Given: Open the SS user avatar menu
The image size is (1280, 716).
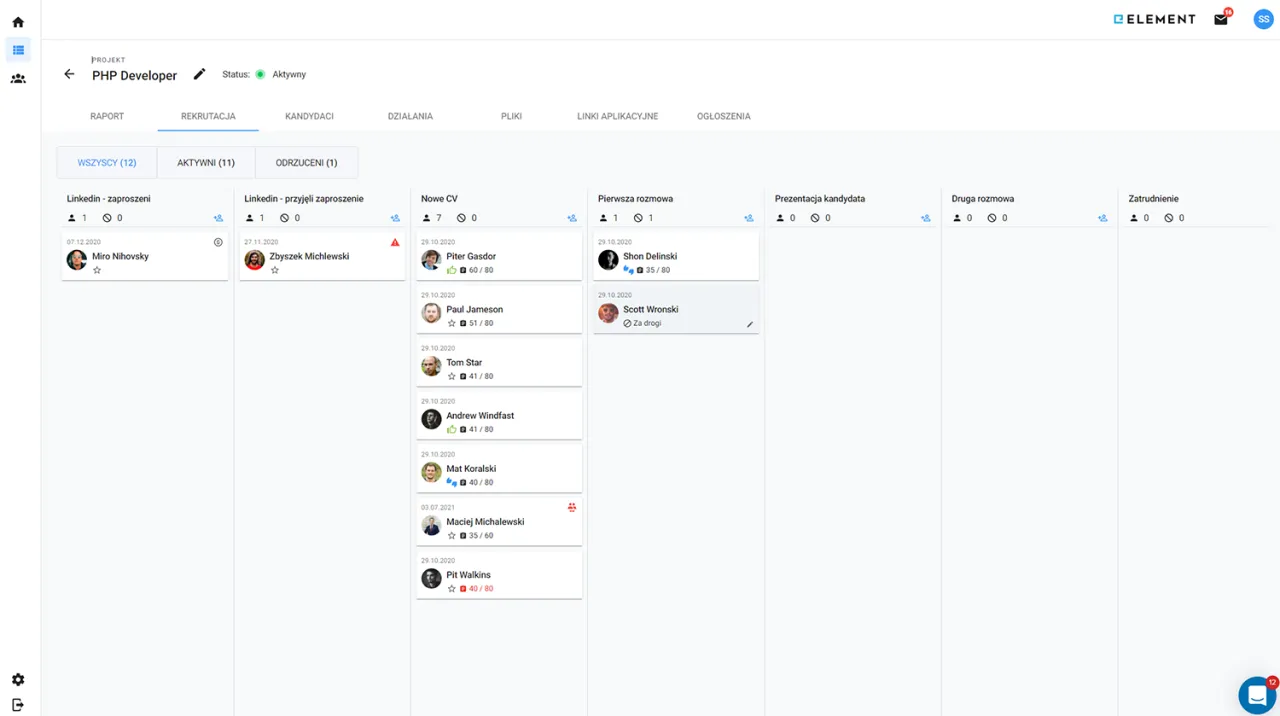Looking at the screenshot, I should click(1263, 19).
